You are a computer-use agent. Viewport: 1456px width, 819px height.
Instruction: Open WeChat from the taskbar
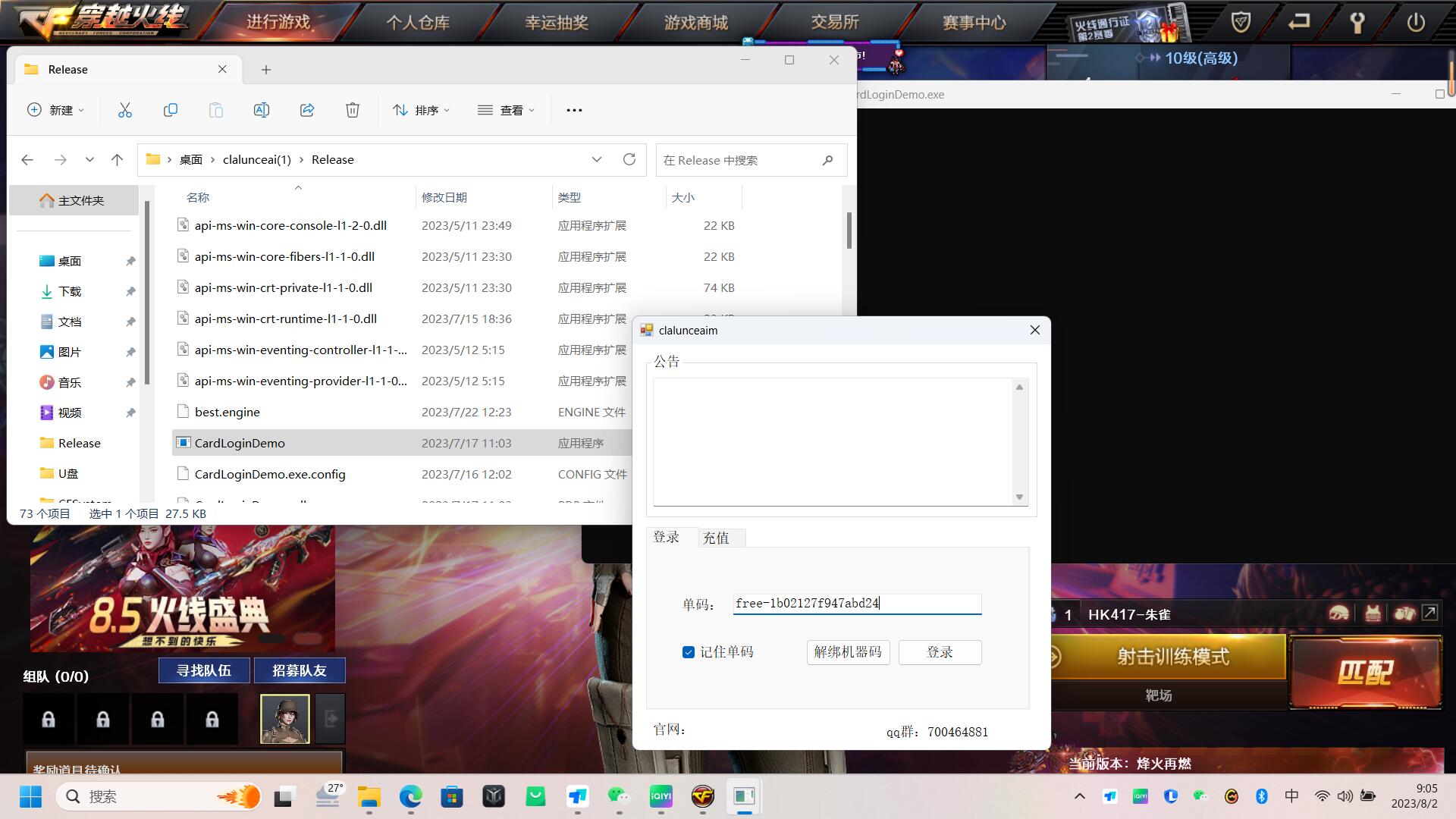click(619, 796)
